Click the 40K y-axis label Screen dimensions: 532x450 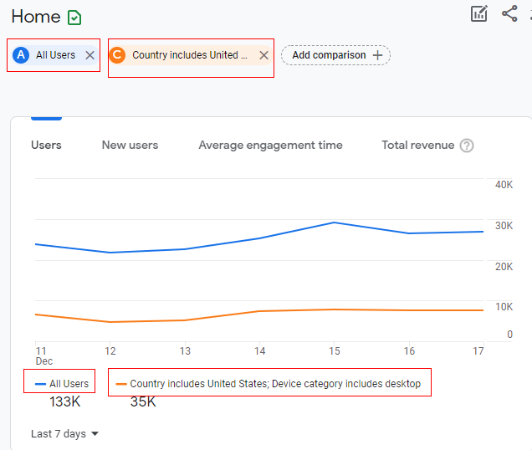click(x=504, y=185)
